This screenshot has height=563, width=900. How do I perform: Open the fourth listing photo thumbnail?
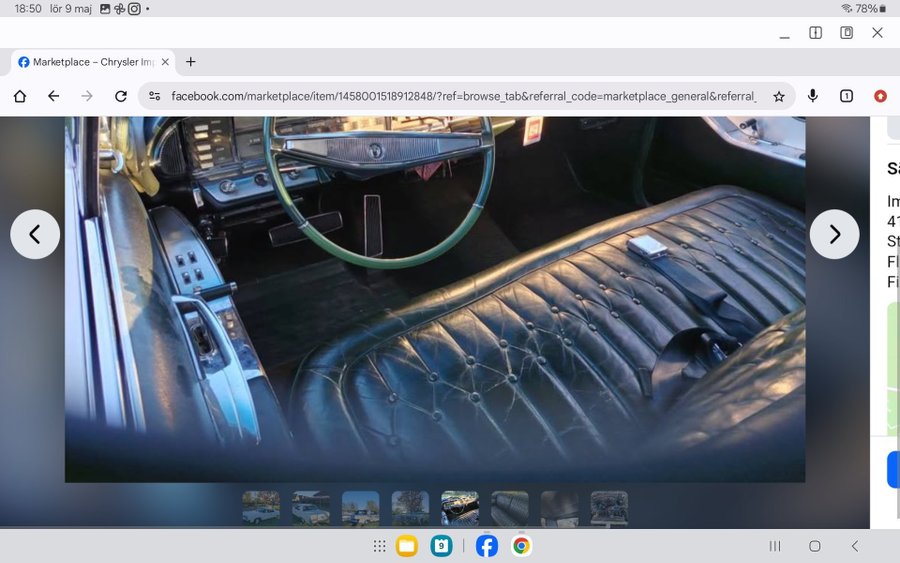[x=410, y=508]
